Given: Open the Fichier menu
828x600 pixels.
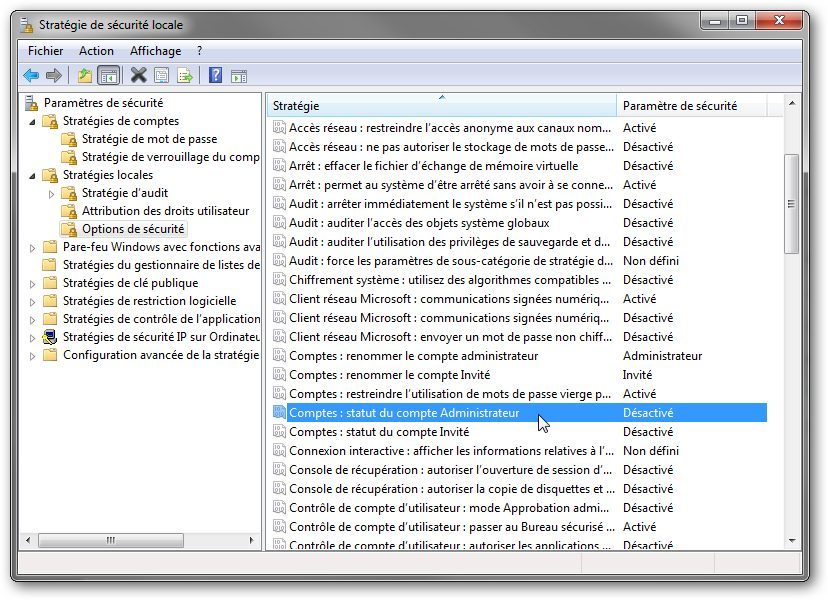Looking at the screenshot, I should [45, 51].
